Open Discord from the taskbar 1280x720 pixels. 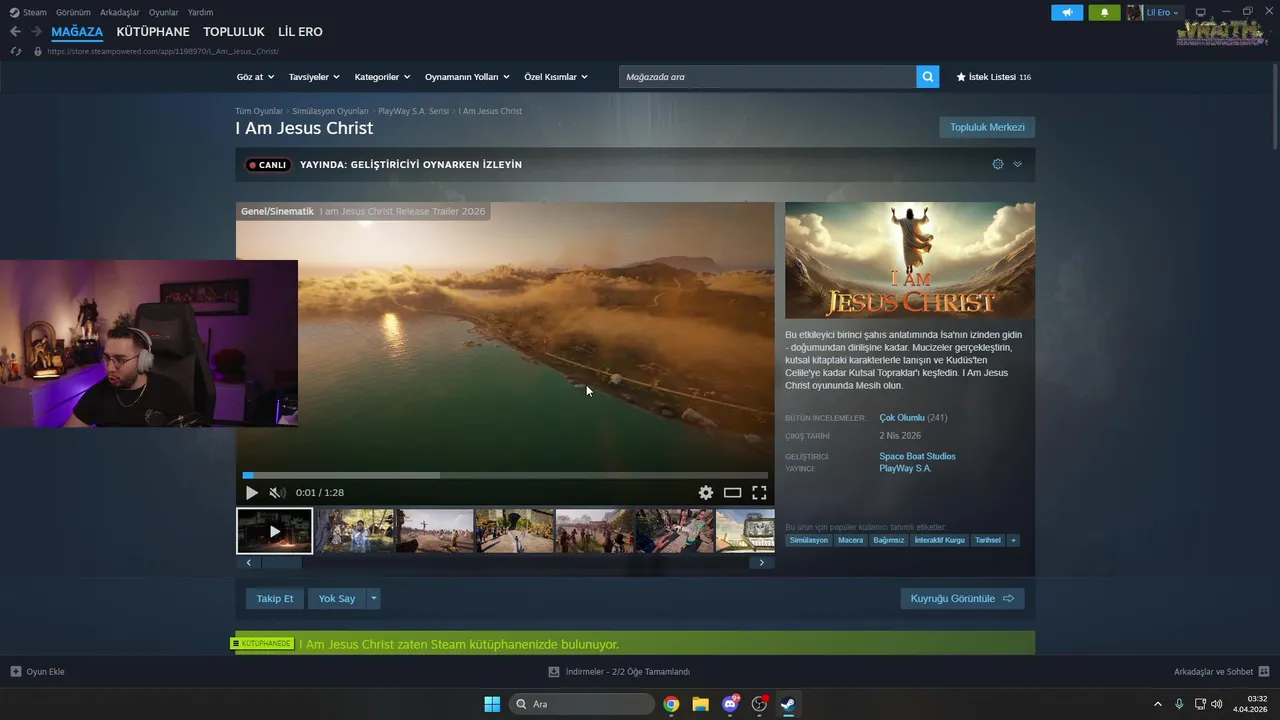[730, 704]
